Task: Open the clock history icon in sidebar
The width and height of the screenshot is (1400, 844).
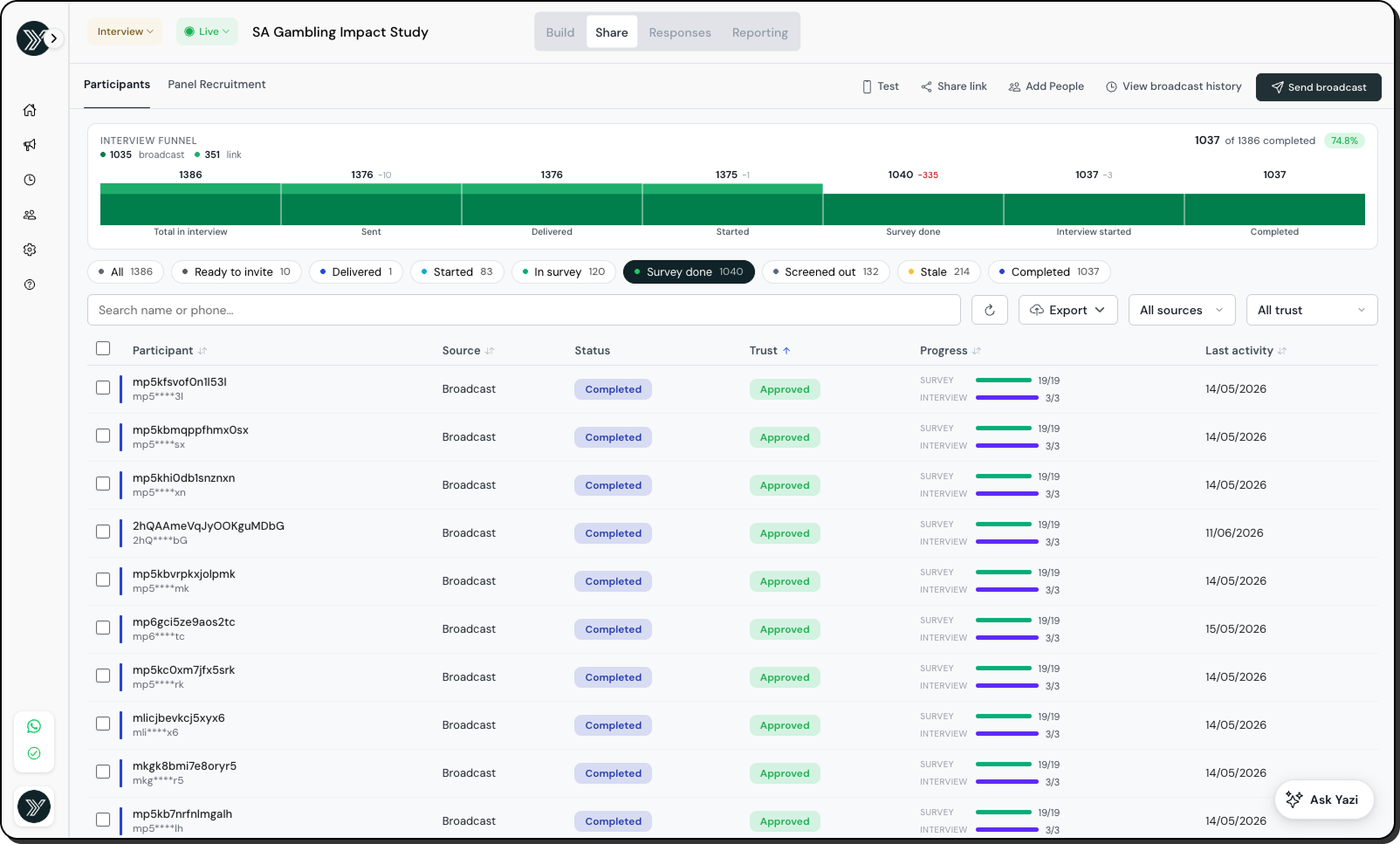Action: (x=30, y=180)
